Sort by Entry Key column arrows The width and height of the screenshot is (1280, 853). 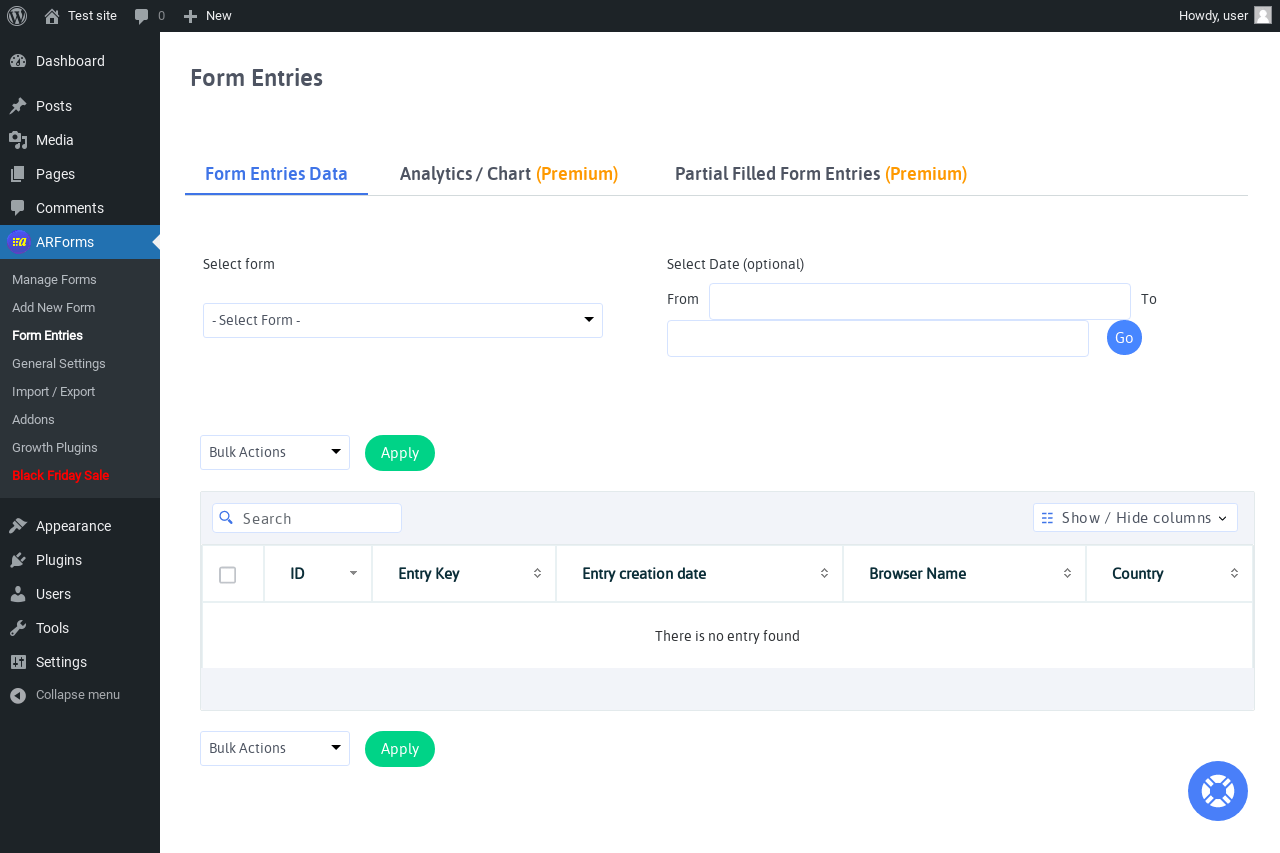tap(537, 573)
